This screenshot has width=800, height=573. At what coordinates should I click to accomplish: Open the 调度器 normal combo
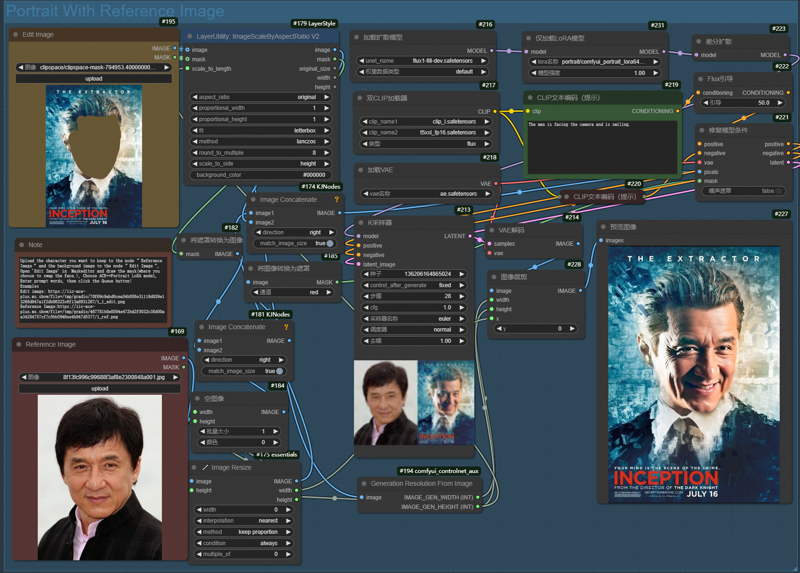point(414,330)
